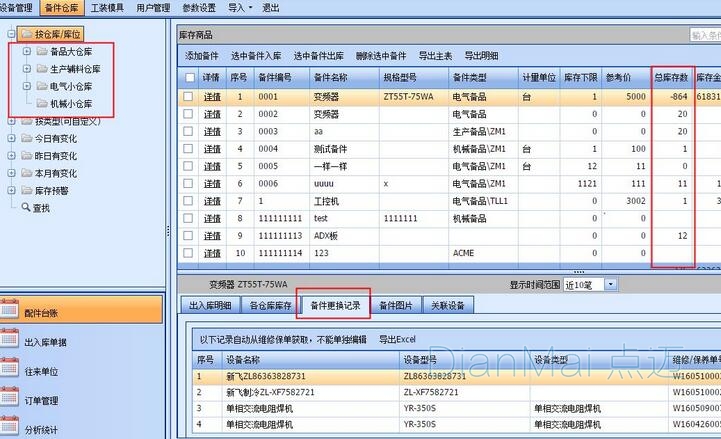The image size is (721, 439).
Task: Click 选中备件出库 toolbar button
Action: 319,56
